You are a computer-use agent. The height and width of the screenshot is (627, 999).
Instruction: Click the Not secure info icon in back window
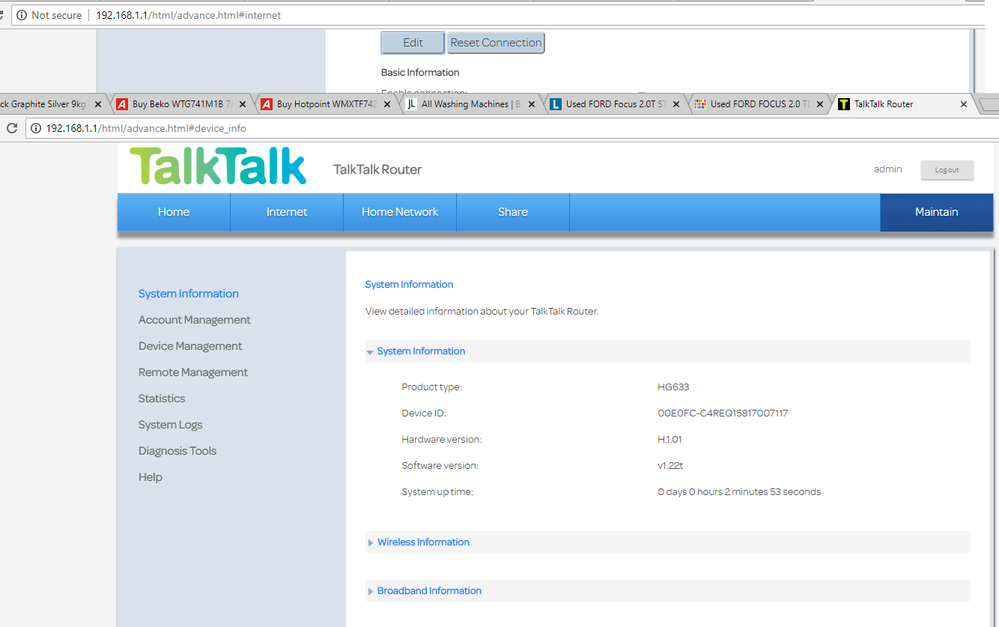(22, 15)
